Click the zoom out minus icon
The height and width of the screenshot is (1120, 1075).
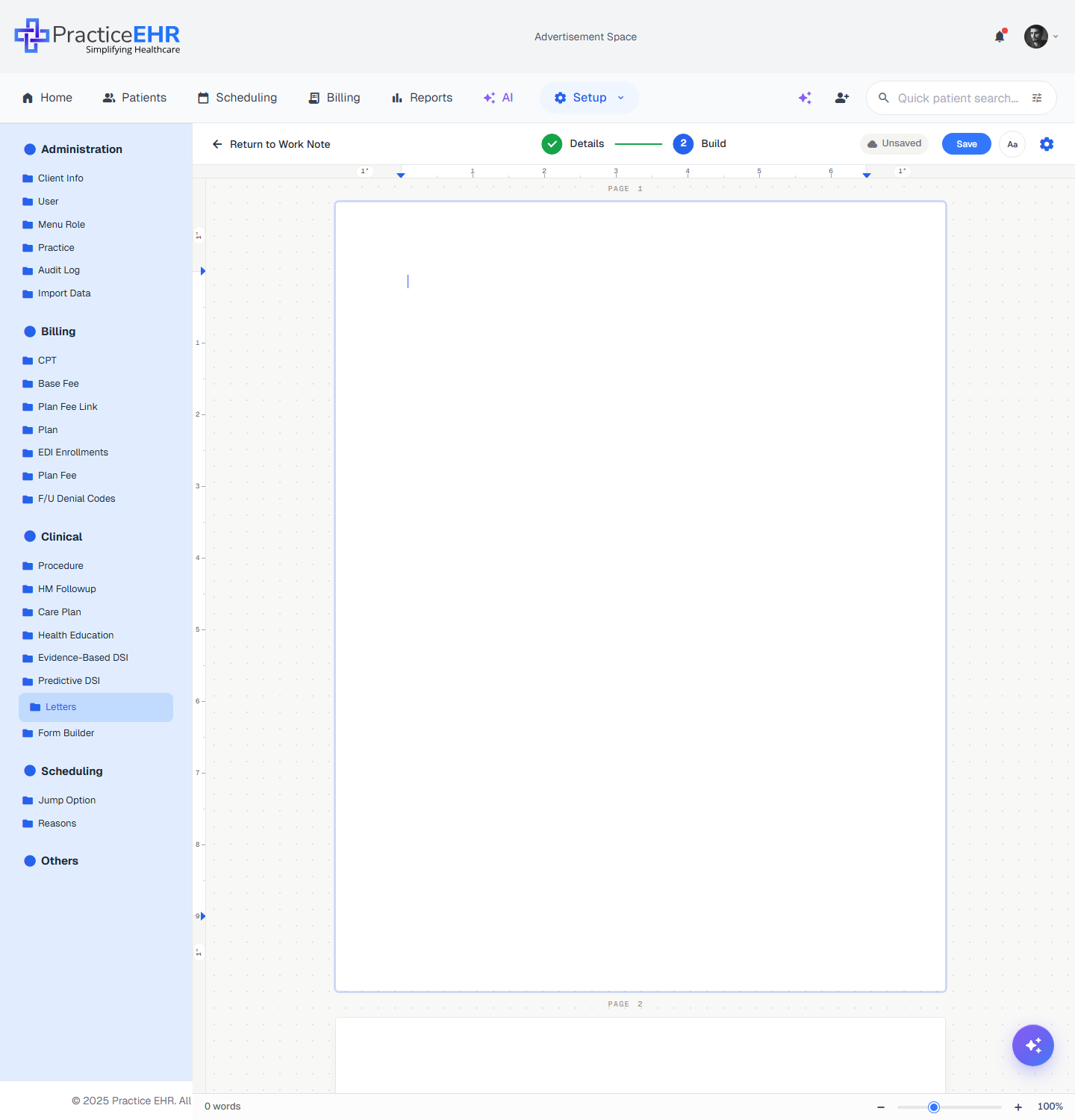[881, 1107]
